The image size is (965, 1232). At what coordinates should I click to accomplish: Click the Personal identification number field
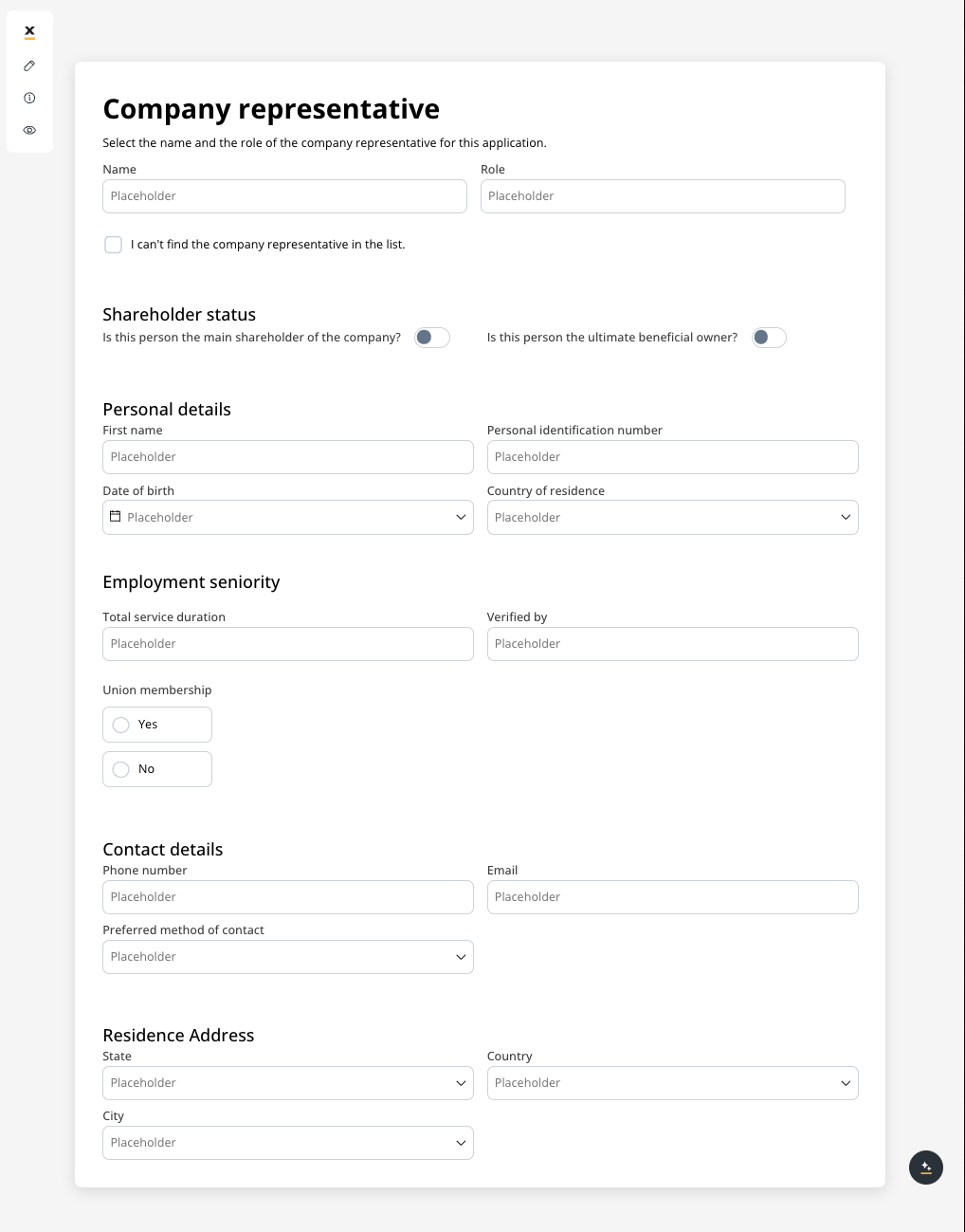coord(673,457)
